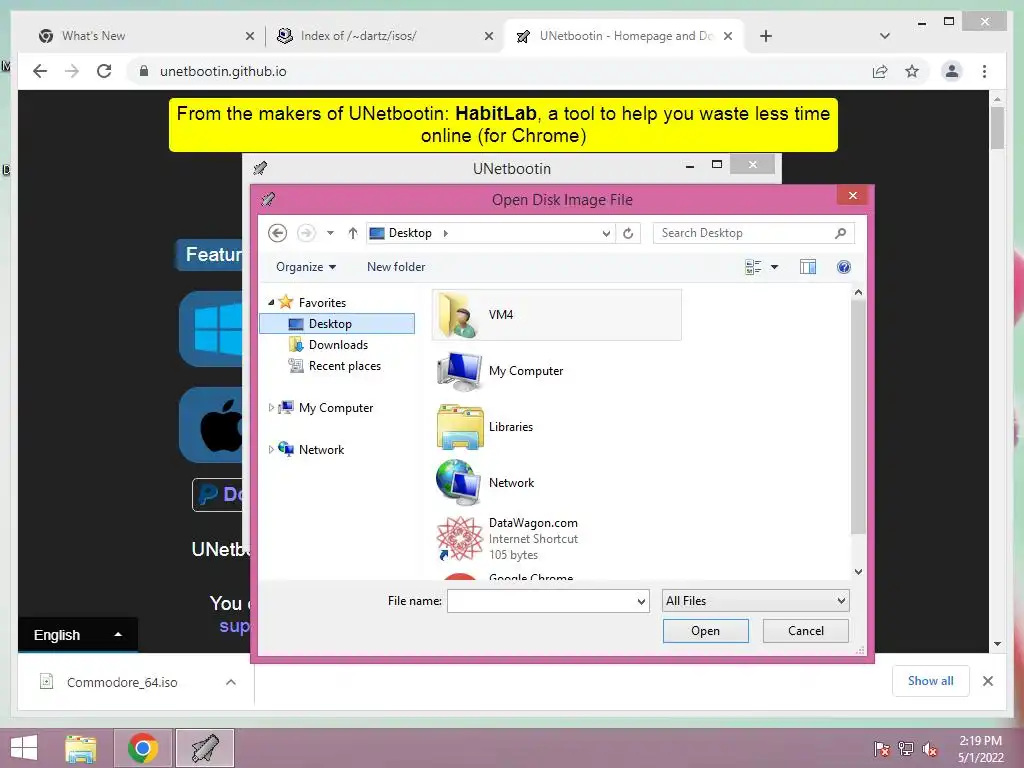Viewport: 1024px width, 768px height.
Task: Open the All Files type dropdown
Action: coord(755,601)
